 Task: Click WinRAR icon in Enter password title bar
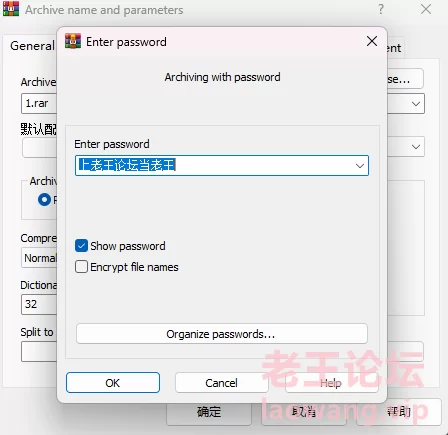(73, 41)
